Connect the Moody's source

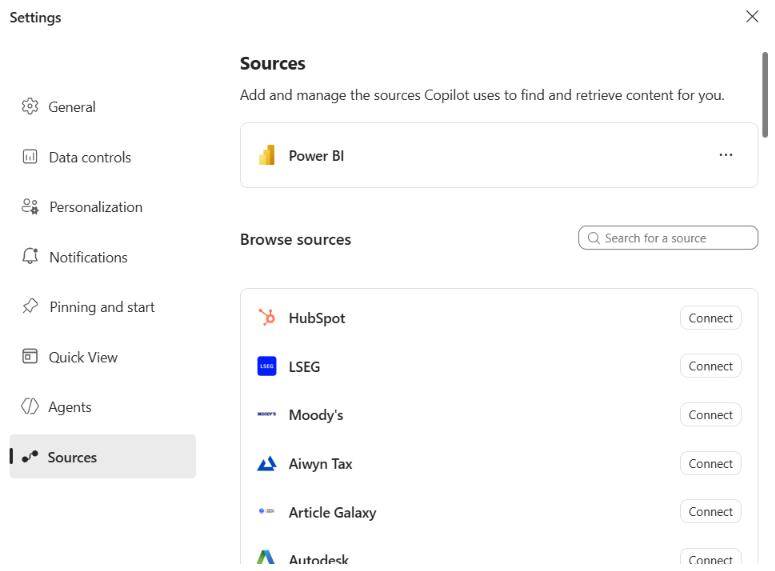[x=710, y=415]
